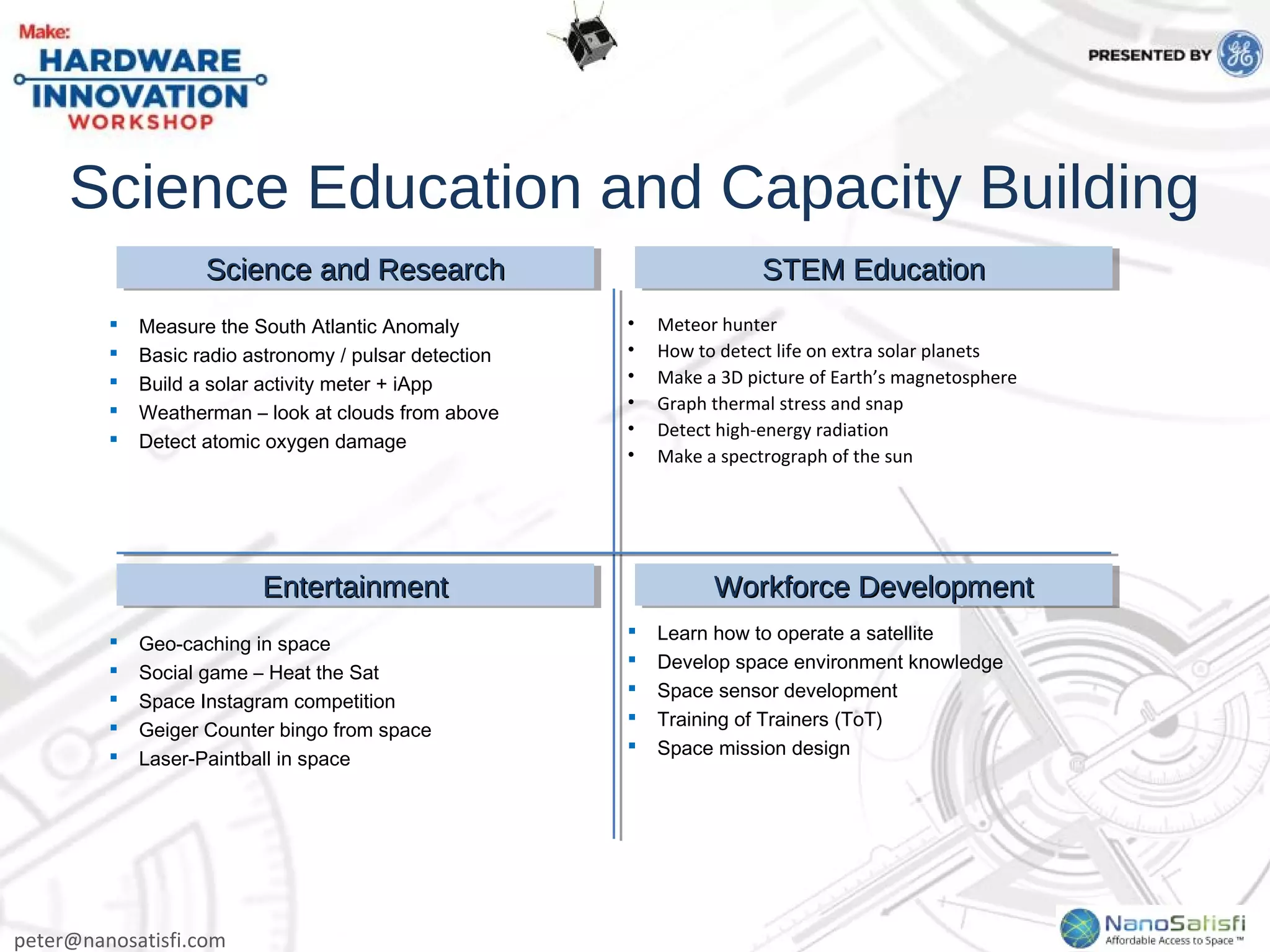Click the Workforce Development header box
The image size is (1270, 952).
(873, 586)
